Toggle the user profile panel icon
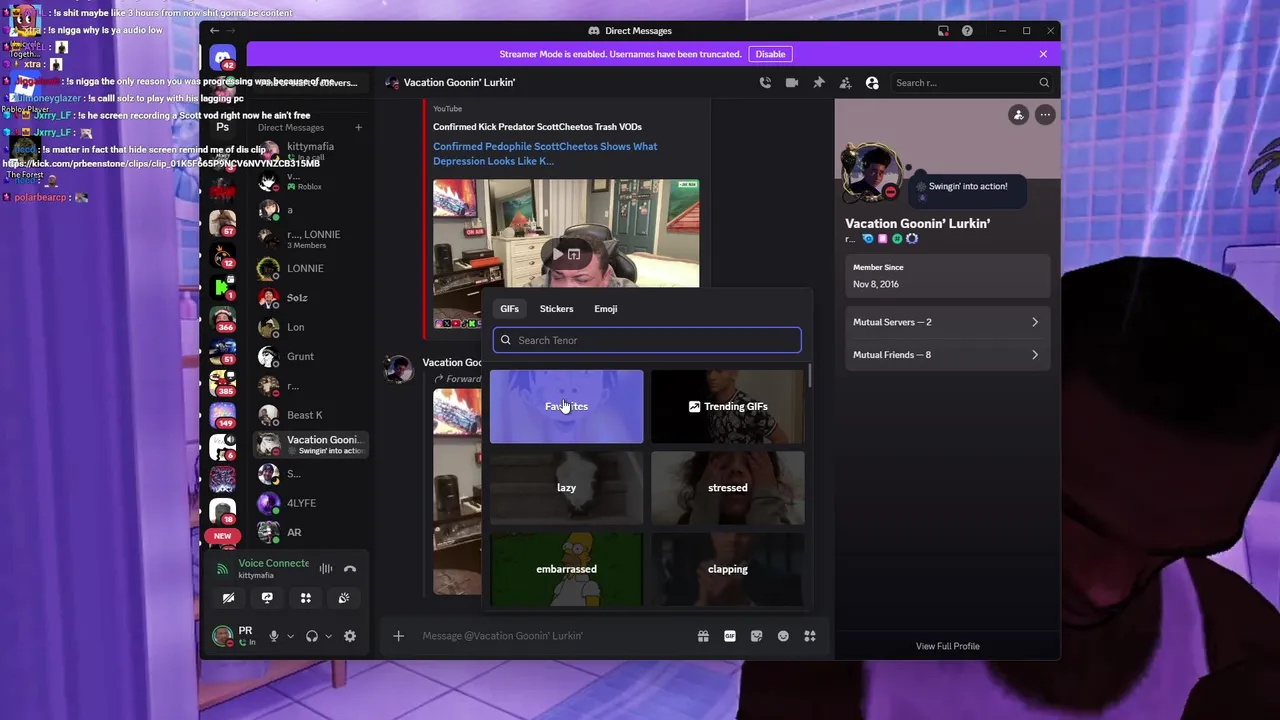Viewport: 1280px width, 720px height. click(872, 83)
